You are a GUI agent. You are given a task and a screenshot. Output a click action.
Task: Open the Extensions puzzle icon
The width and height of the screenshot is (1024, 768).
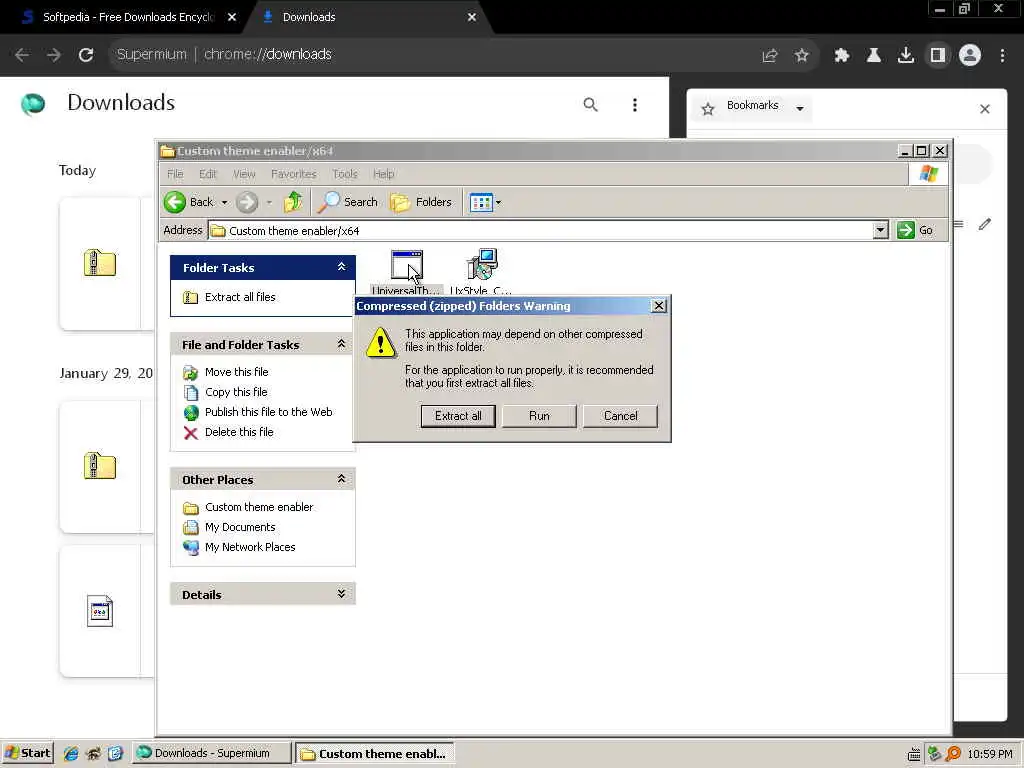point(842,56)
